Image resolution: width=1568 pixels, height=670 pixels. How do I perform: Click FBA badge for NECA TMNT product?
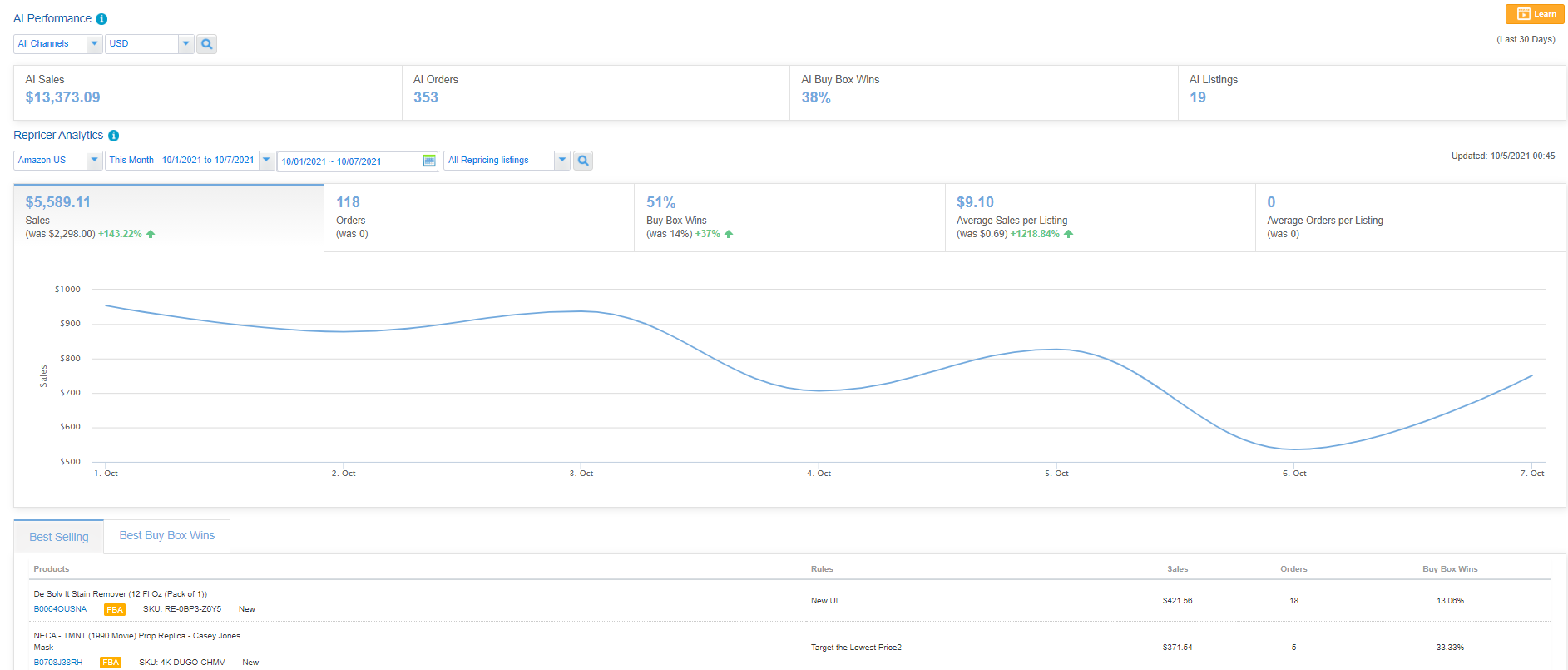click(111, 663)
